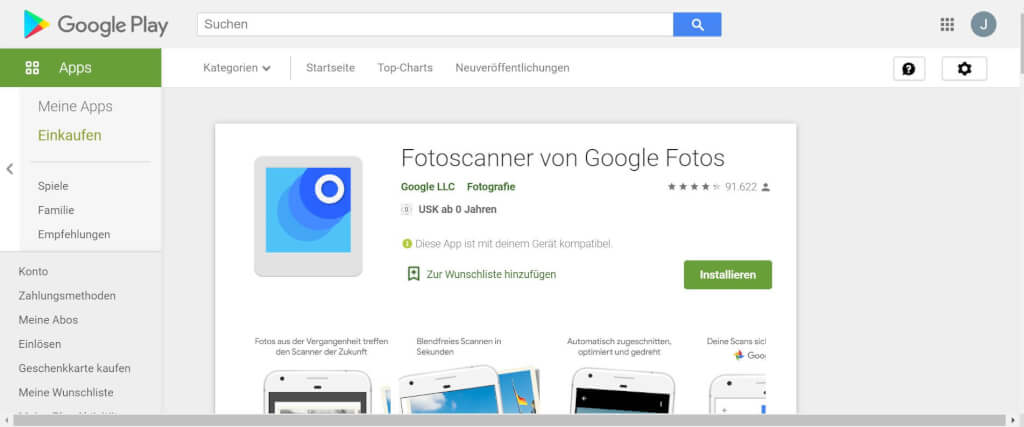Click the 91.622 ratings count
Image resolution: width=1024 pixels, height=427 pixels.
pyautogui.click(x=741, y=187)
